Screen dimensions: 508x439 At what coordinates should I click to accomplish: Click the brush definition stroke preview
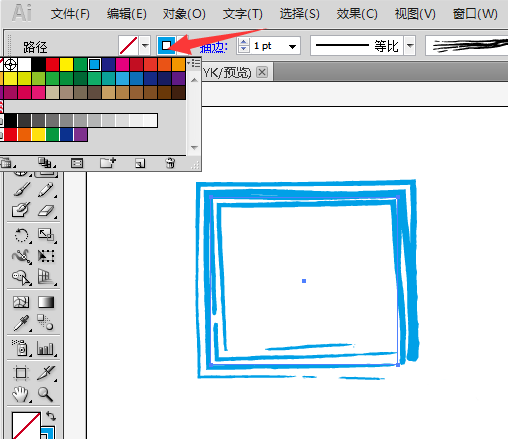pyautogui.click(x=467, y=45)
